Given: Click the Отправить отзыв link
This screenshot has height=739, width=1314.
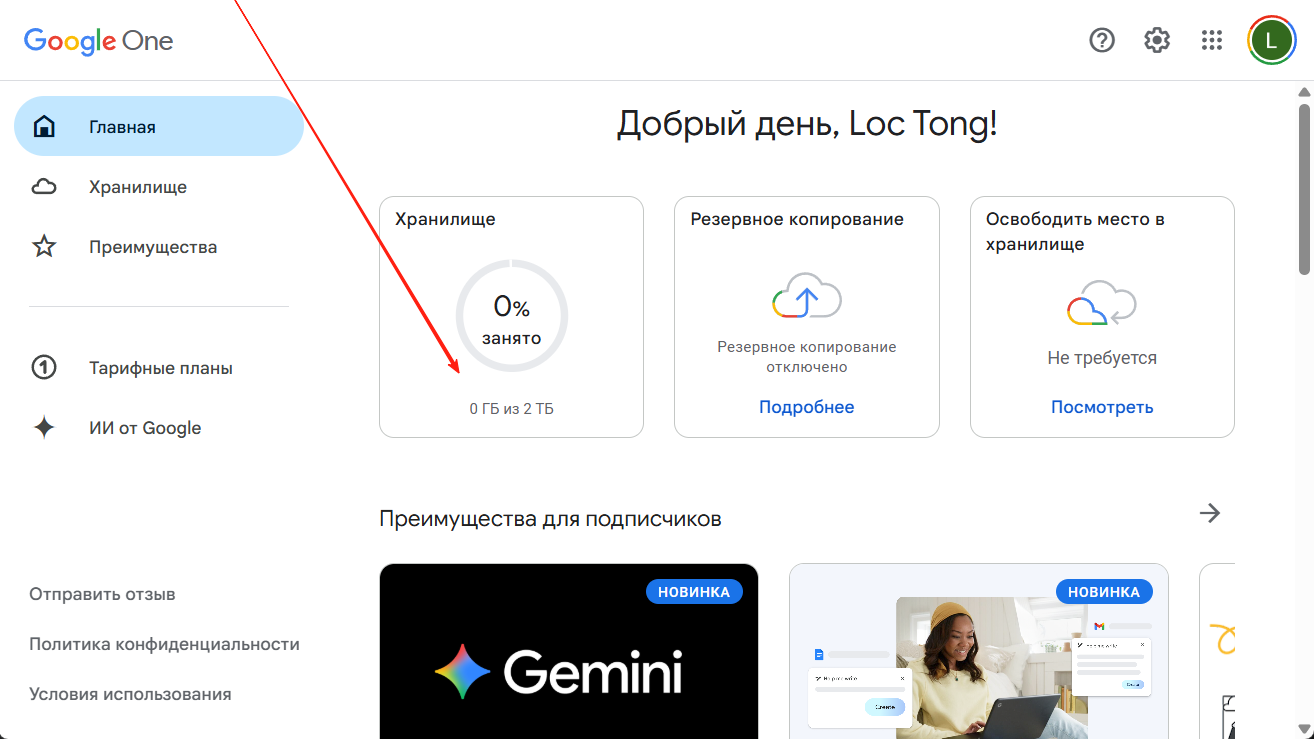Looking at the screenshot, I should 102,594.
